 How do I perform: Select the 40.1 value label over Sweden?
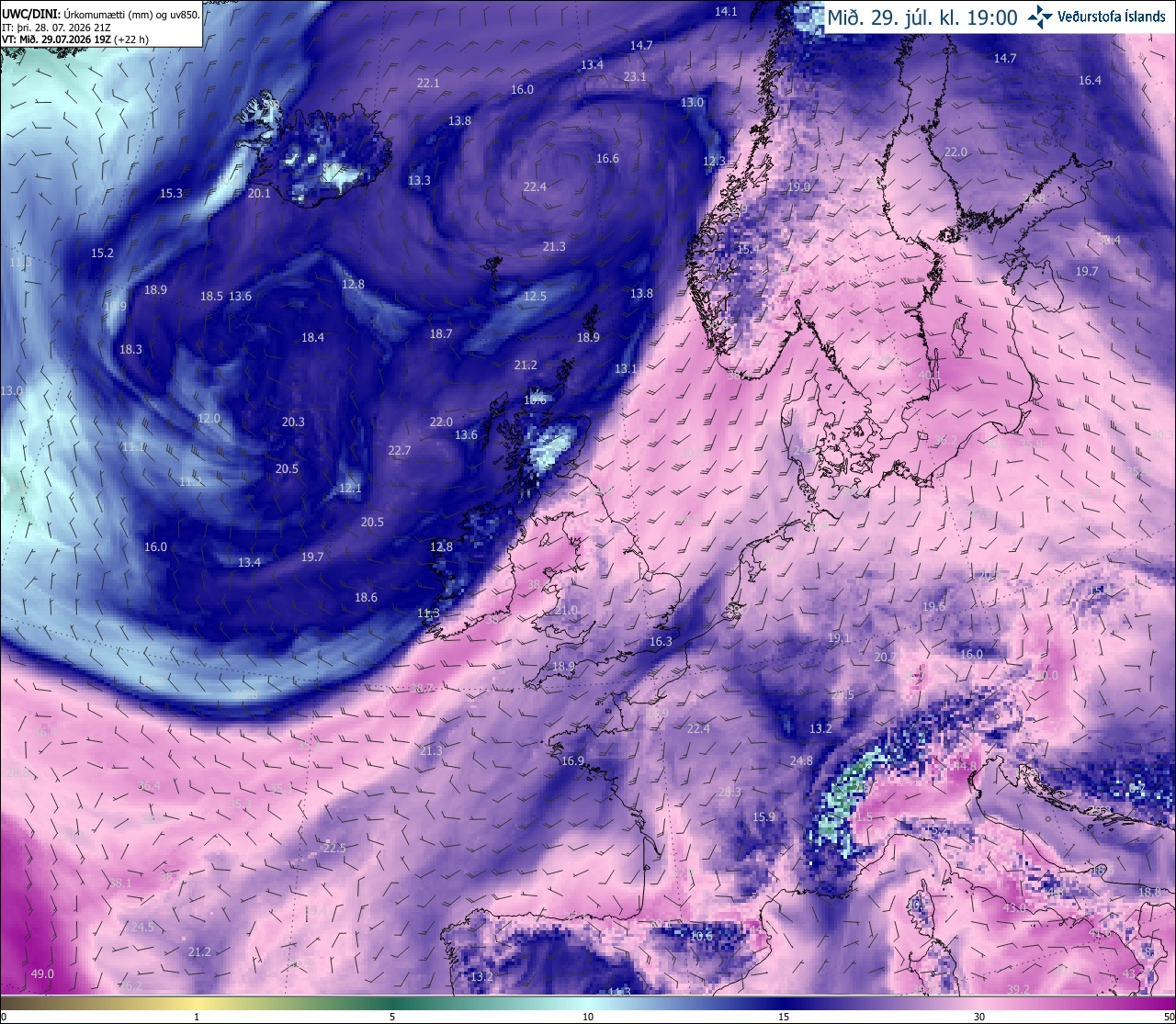[x=930, y=375]
